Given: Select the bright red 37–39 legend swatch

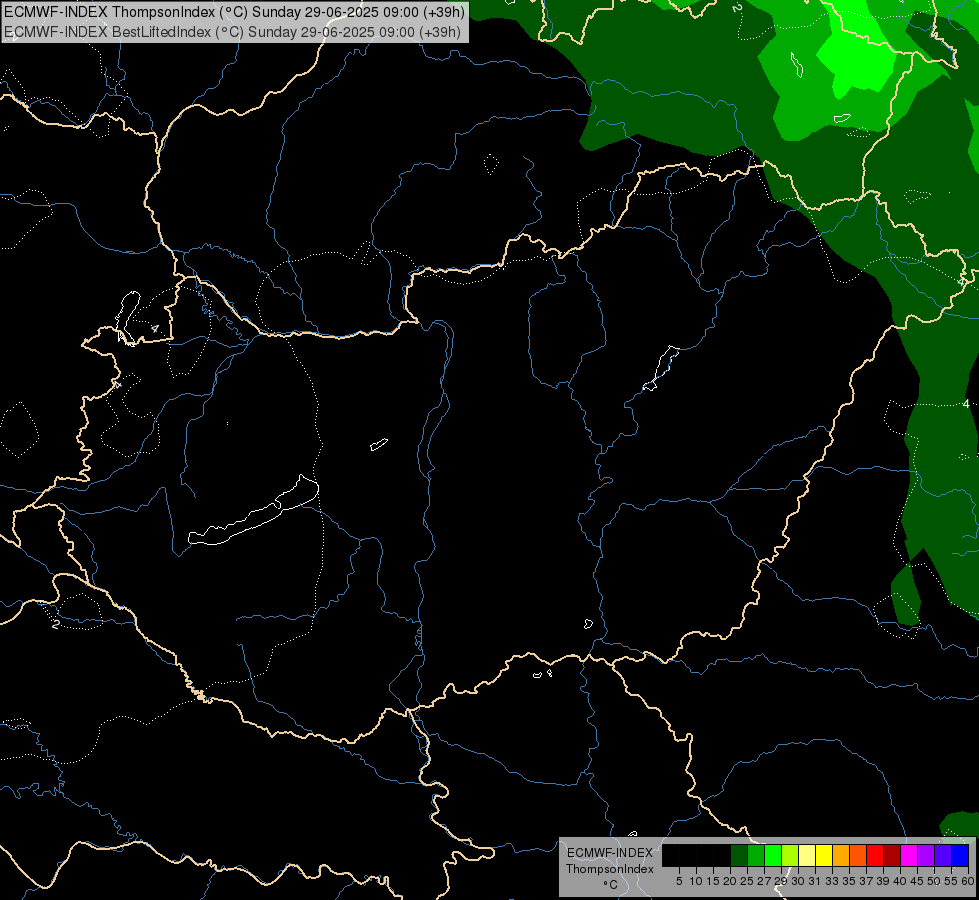Looking at the screenshot, I should point(875,855).
